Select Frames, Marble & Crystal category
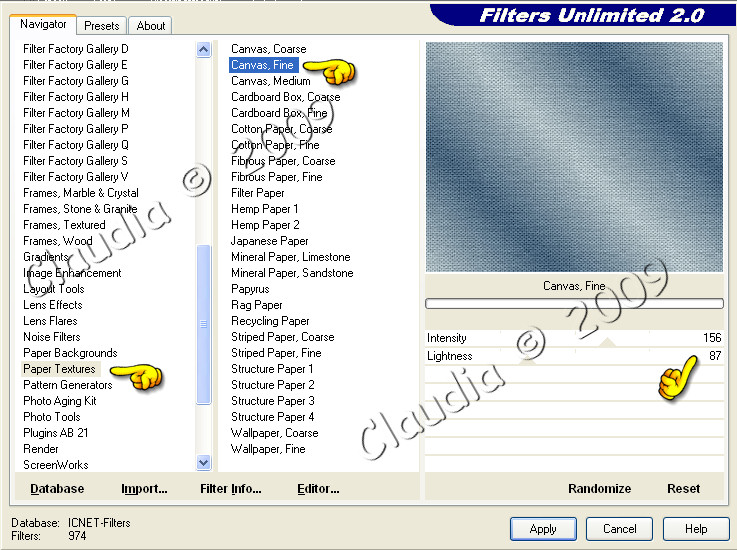The image size is (737, 550). (81, 193)
